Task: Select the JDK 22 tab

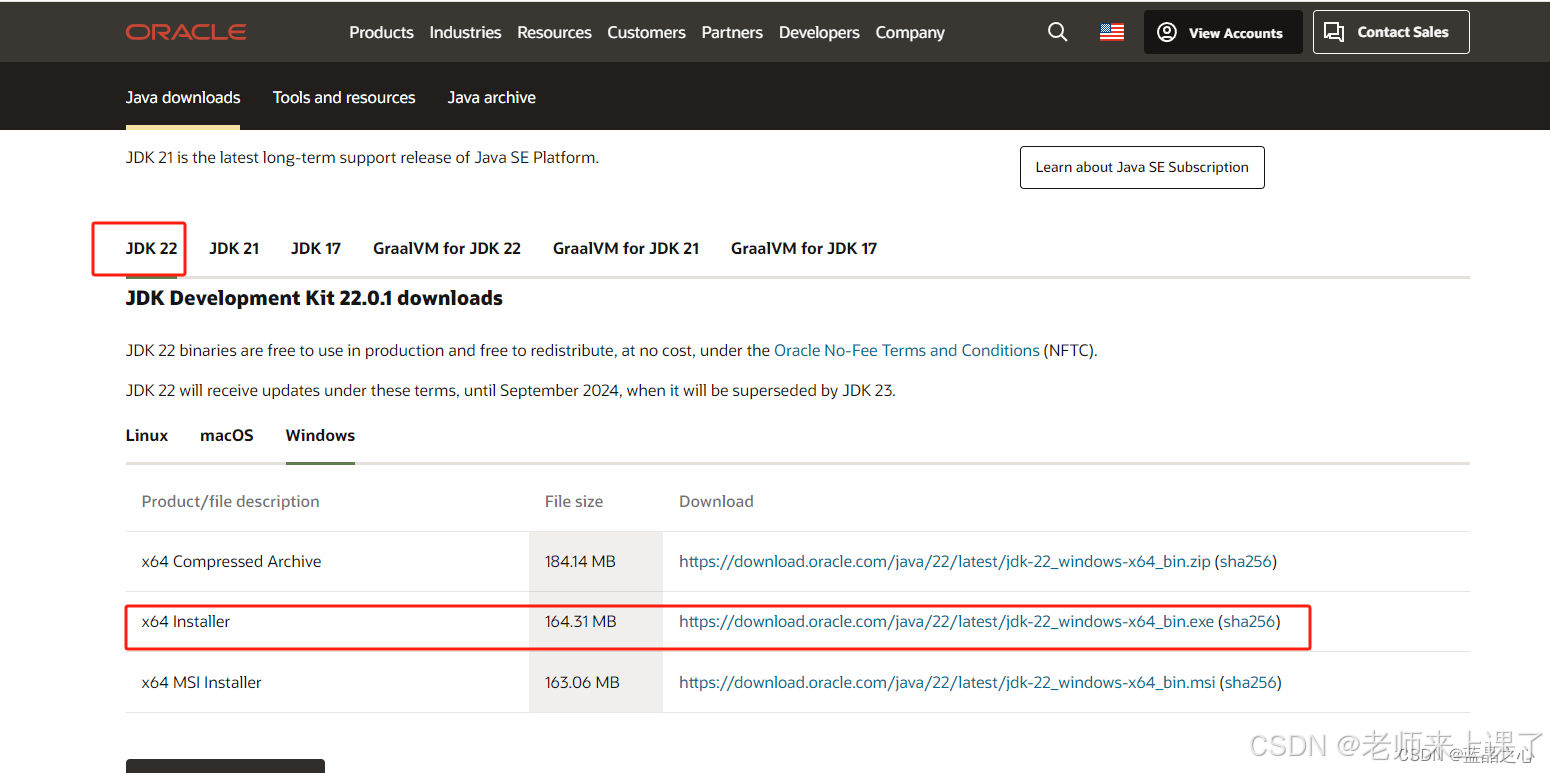Action: (x=151, y=248)
